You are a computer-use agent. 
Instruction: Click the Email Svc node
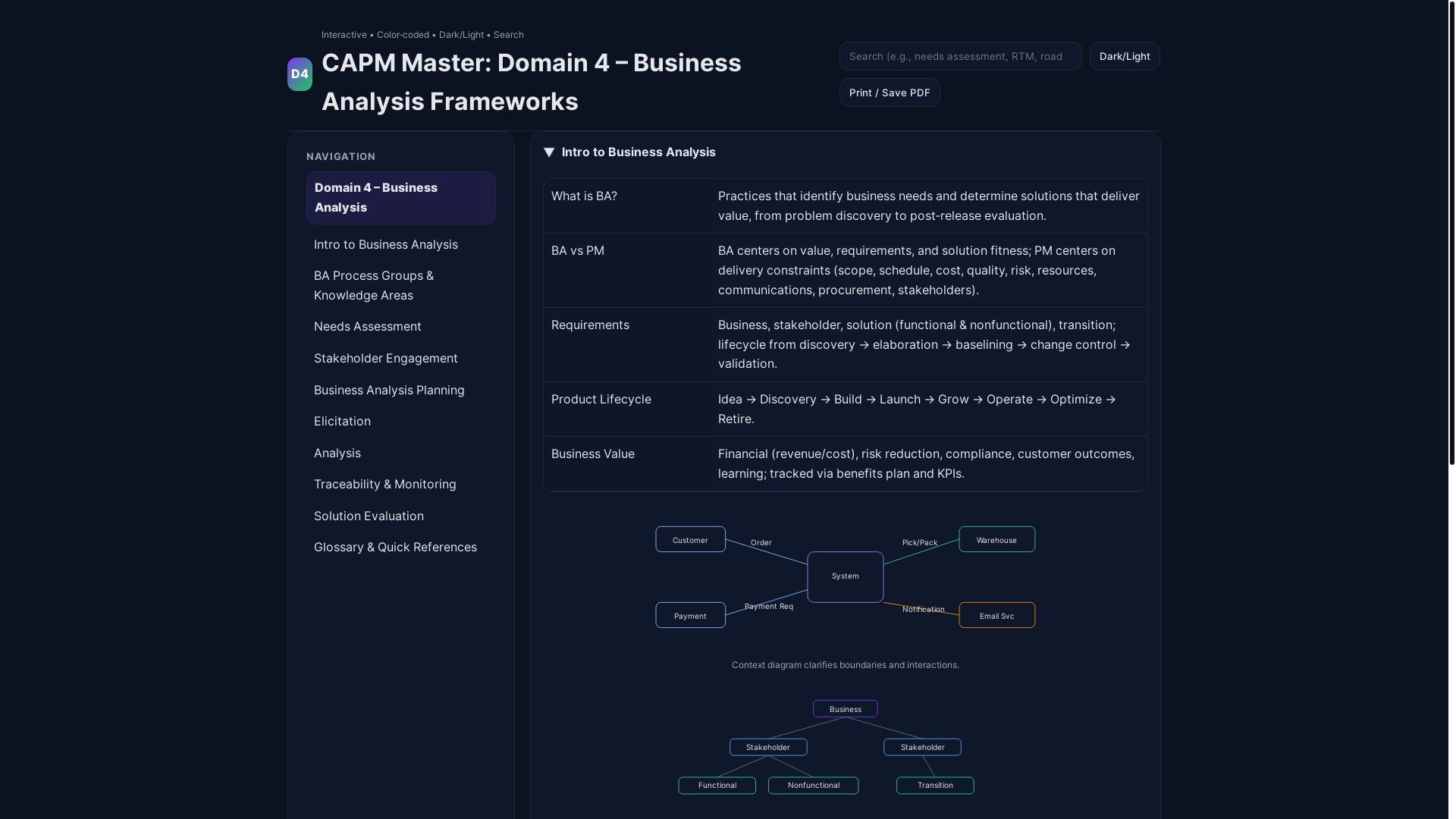tap(996, 616)
